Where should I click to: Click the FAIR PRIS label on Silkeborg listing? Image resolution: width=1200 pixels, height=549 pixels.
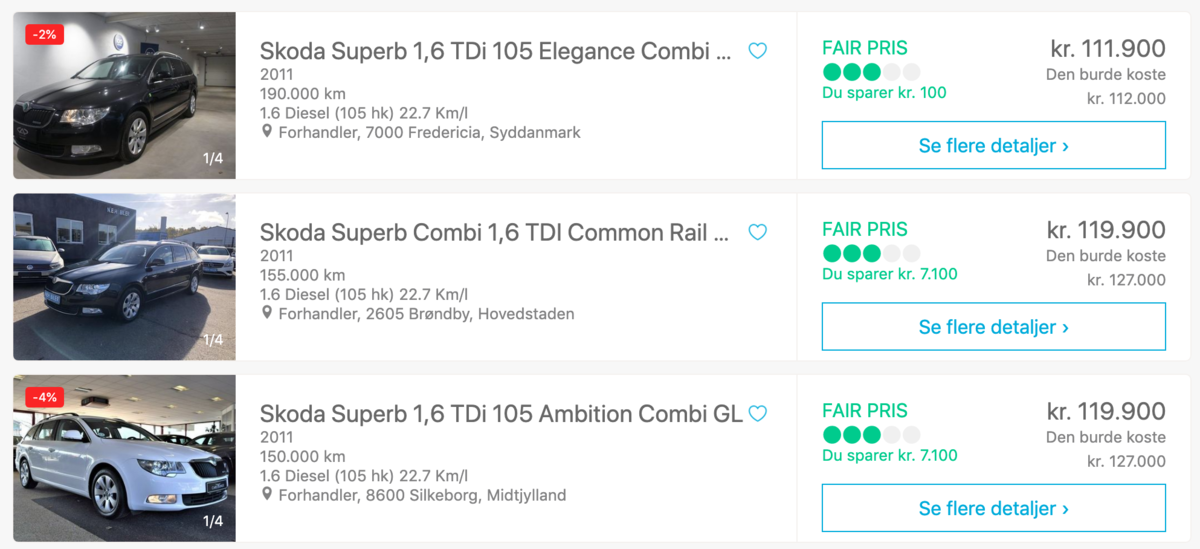tap(864, 410)
